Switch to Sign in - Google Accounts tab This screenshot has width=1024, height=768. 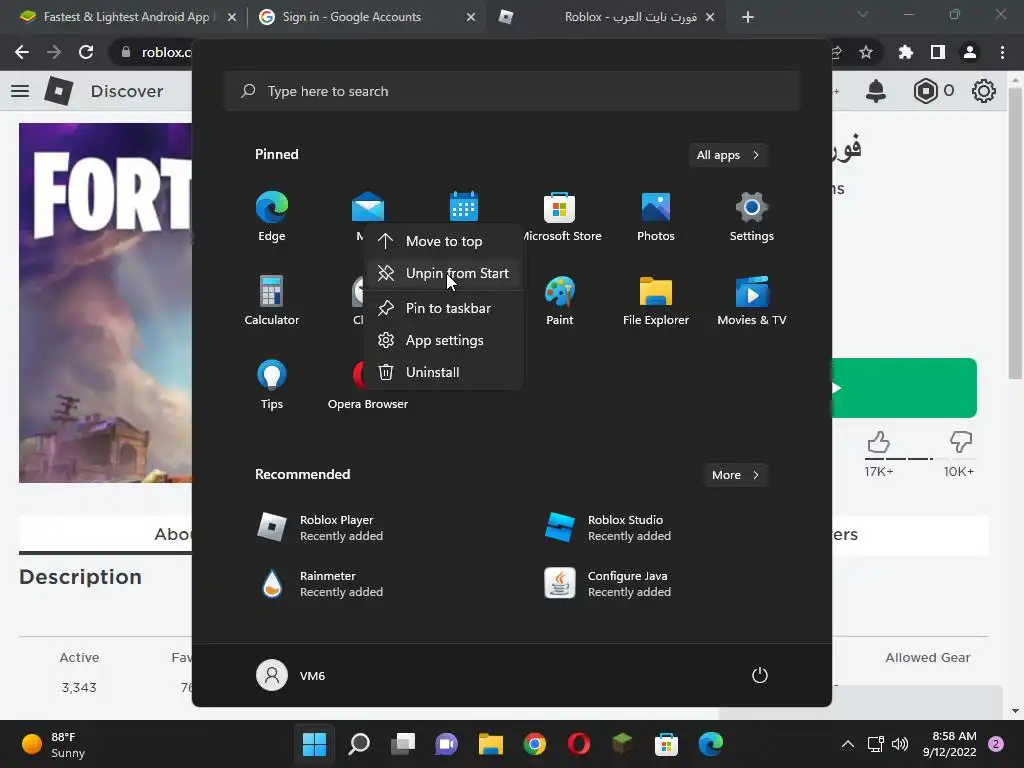click(x=353, y=17)
